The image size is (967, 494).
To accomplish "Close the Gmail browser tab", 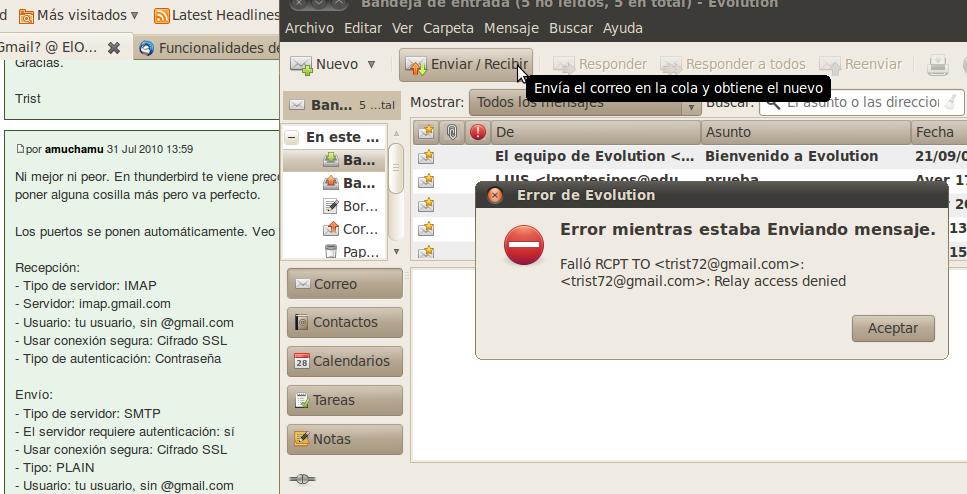I will coord(113,47).
